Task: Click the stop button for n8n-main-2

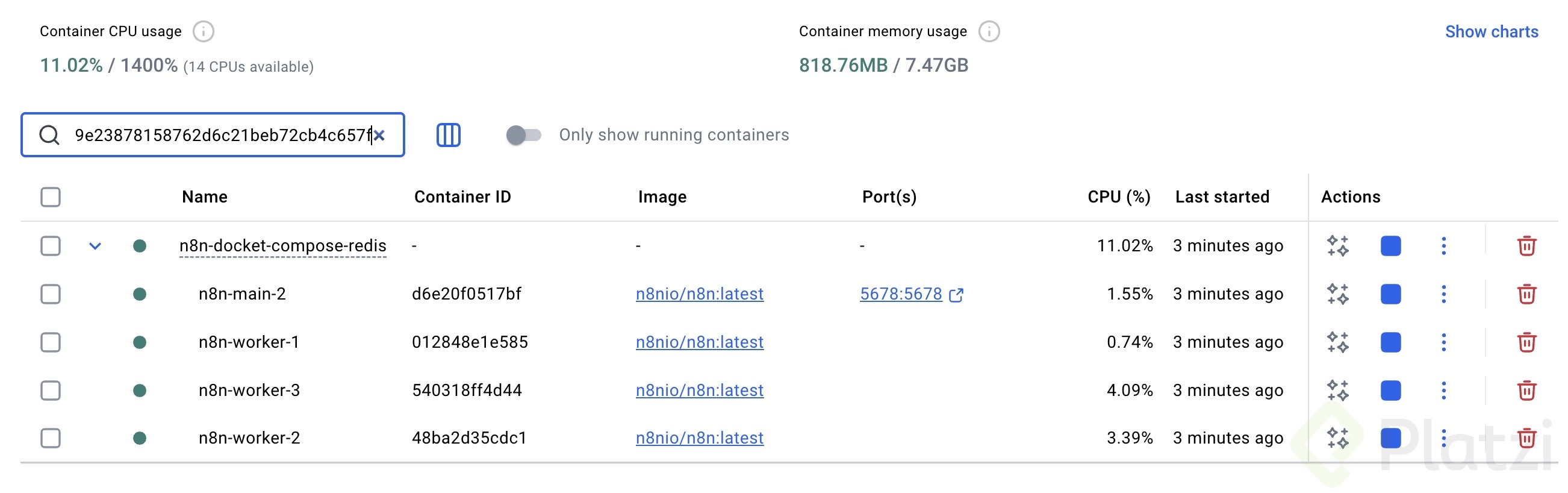Action: [1390, 294]
